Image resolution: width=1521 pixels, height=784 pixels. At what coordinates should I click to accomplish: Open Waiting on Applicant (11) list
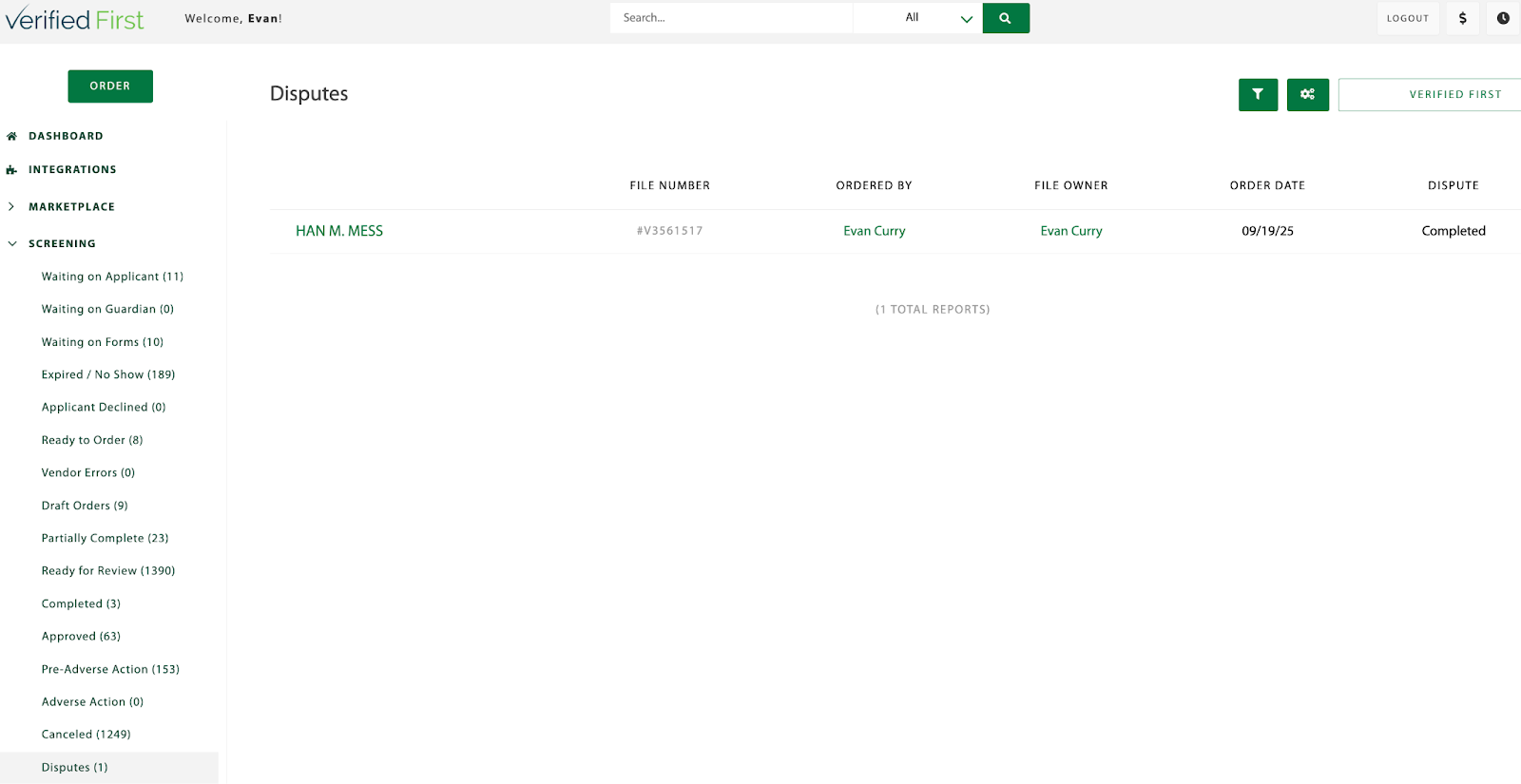(112, 277)
